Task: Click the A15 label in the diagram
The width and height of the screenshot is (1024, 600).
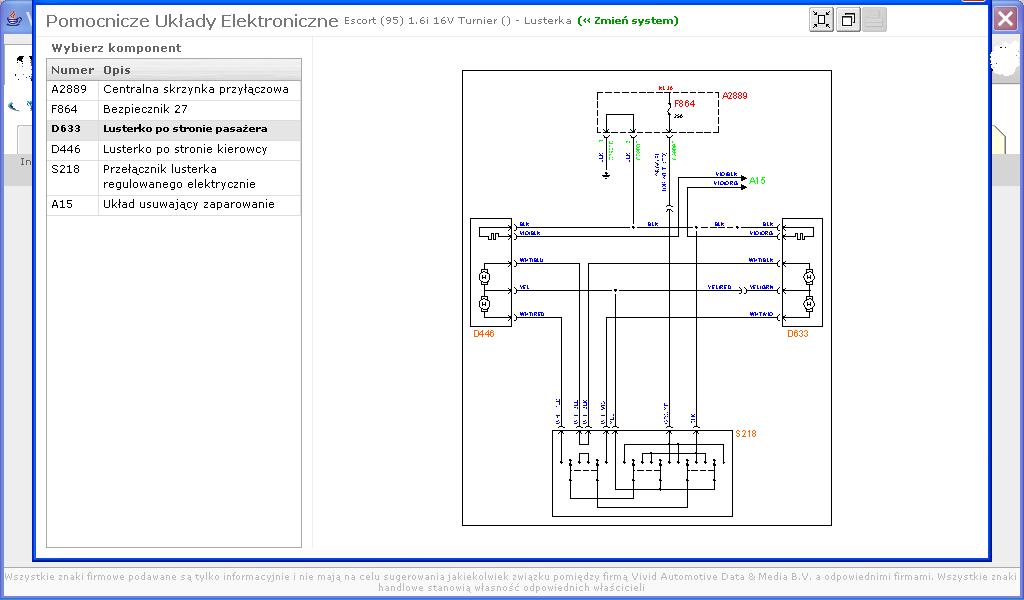Action: (757, 181)
